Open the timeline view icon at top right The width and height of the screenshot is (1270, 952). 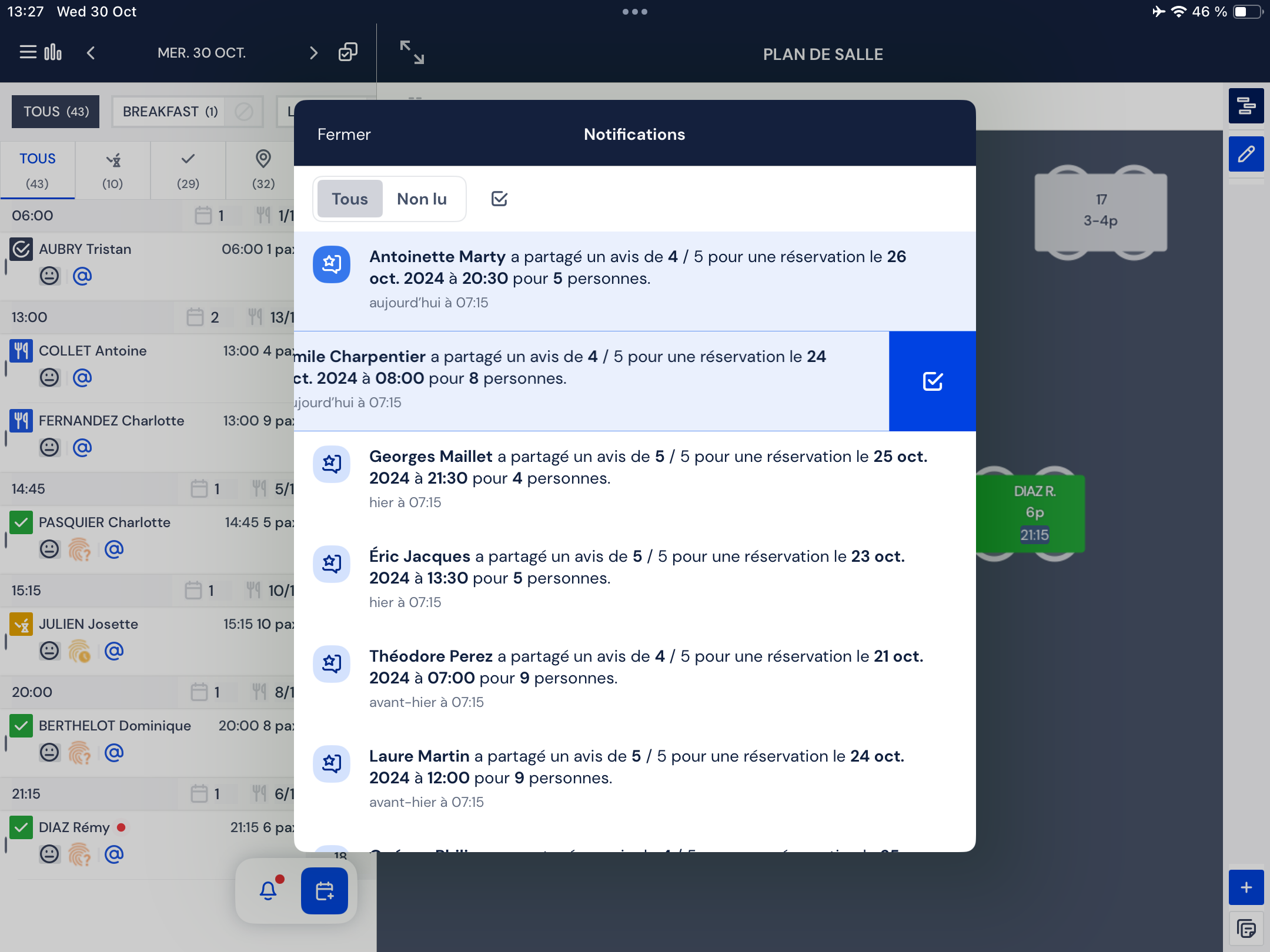tap(1246, 106)
